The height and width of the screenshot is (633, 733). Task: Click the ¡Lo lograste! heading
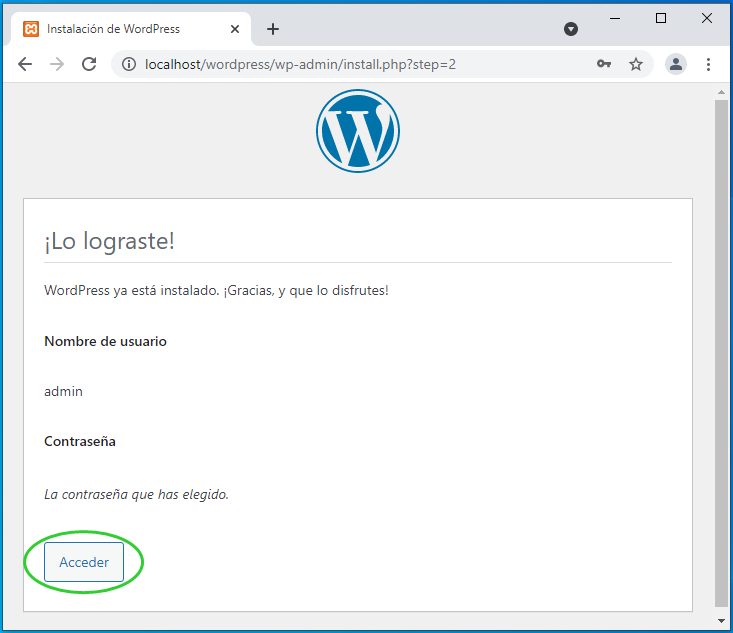point(109,241)
